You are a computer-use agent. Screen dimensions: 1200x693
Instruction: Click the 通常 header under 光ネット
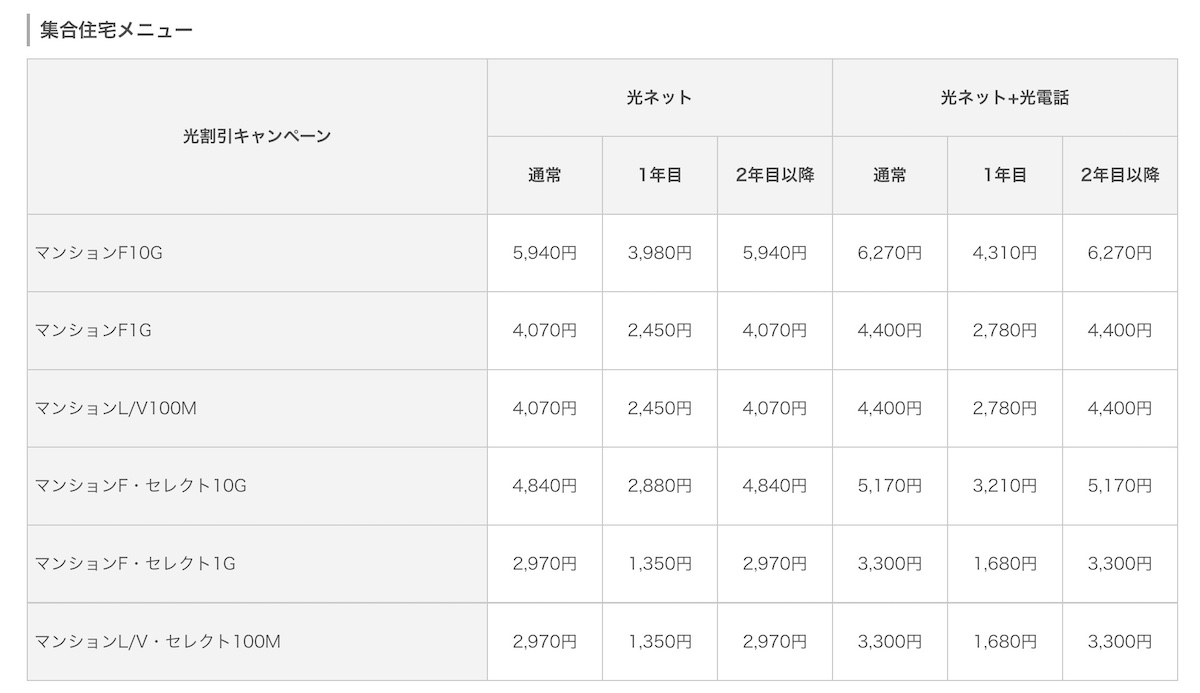545,175
